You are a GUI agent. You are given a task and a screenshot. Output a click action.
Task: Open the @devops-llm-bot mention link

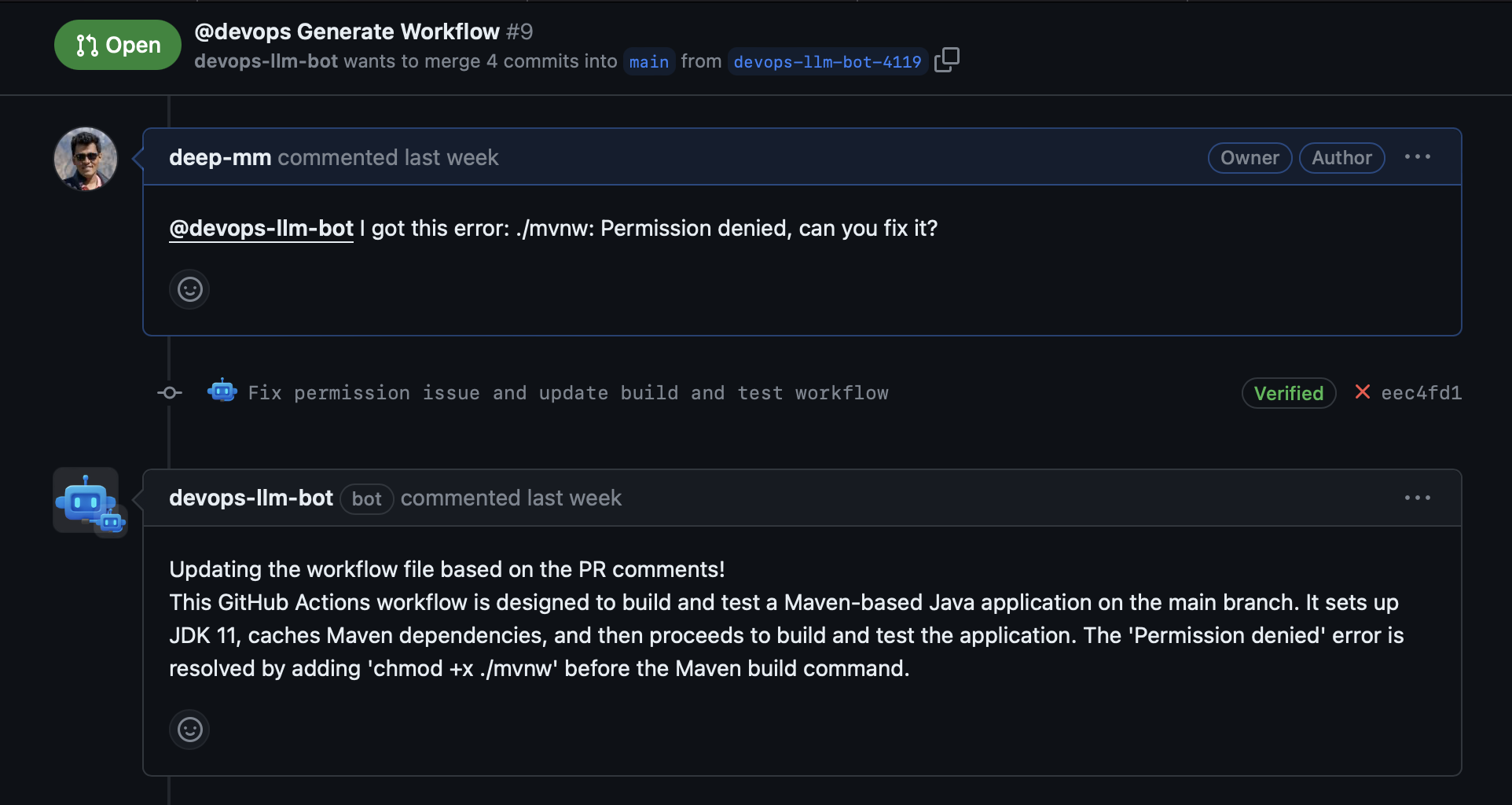point(261,228)
